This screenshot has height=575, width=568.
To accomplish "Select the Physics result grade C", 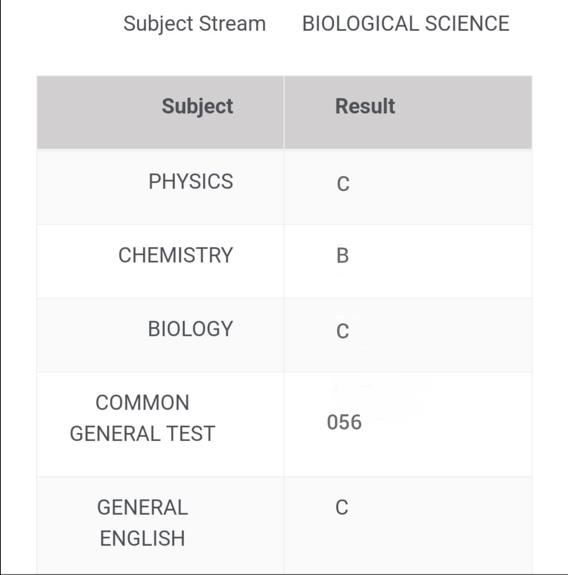I will pos(343,184).
